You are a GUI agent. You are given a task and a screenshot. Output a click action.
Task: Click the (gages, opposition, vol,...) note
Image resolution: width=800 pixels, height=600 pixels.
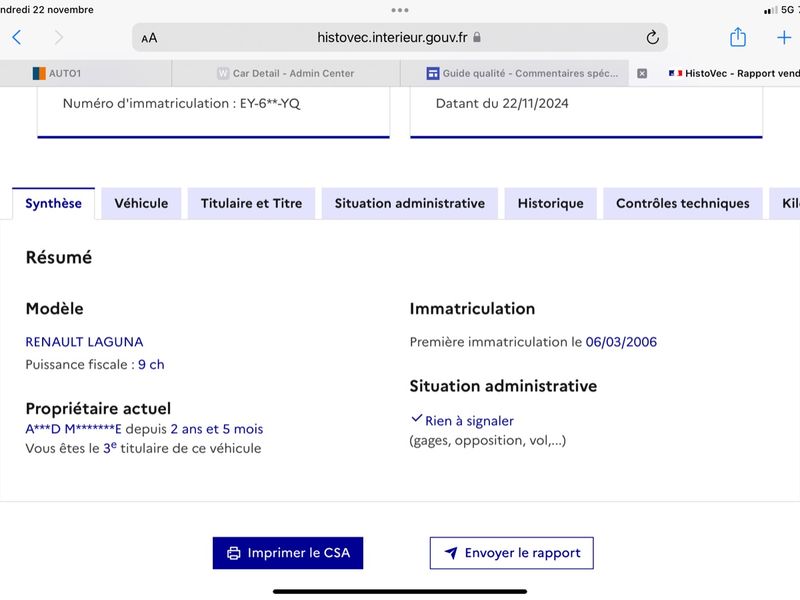tap(488, 440)
